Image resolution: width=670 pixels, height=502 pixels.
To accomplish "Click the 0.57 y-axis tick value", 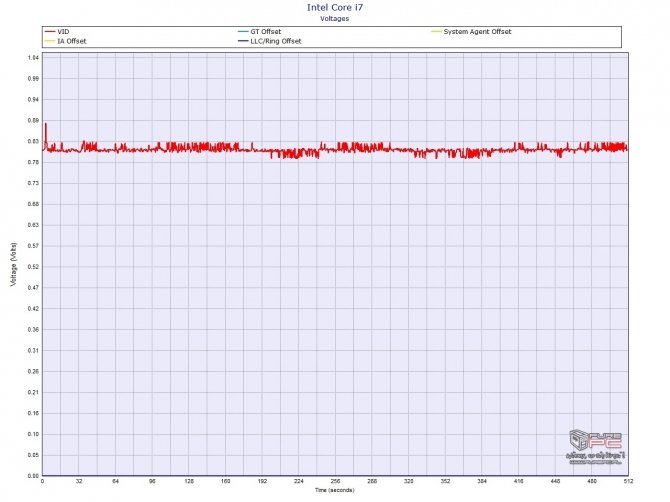I will [33, 246].
